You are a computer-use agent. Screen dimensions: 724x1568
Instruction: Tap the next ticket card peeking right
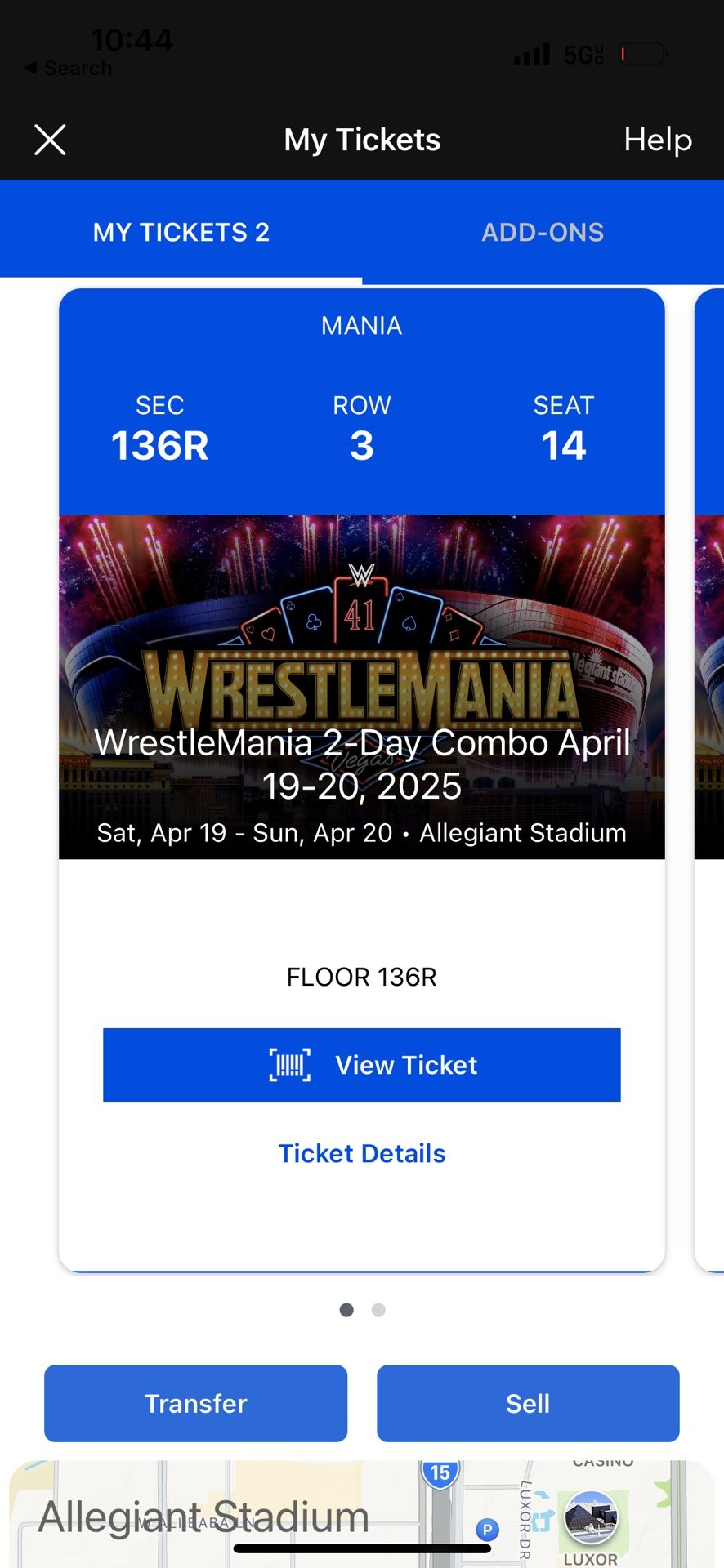(x=709, y=776)
